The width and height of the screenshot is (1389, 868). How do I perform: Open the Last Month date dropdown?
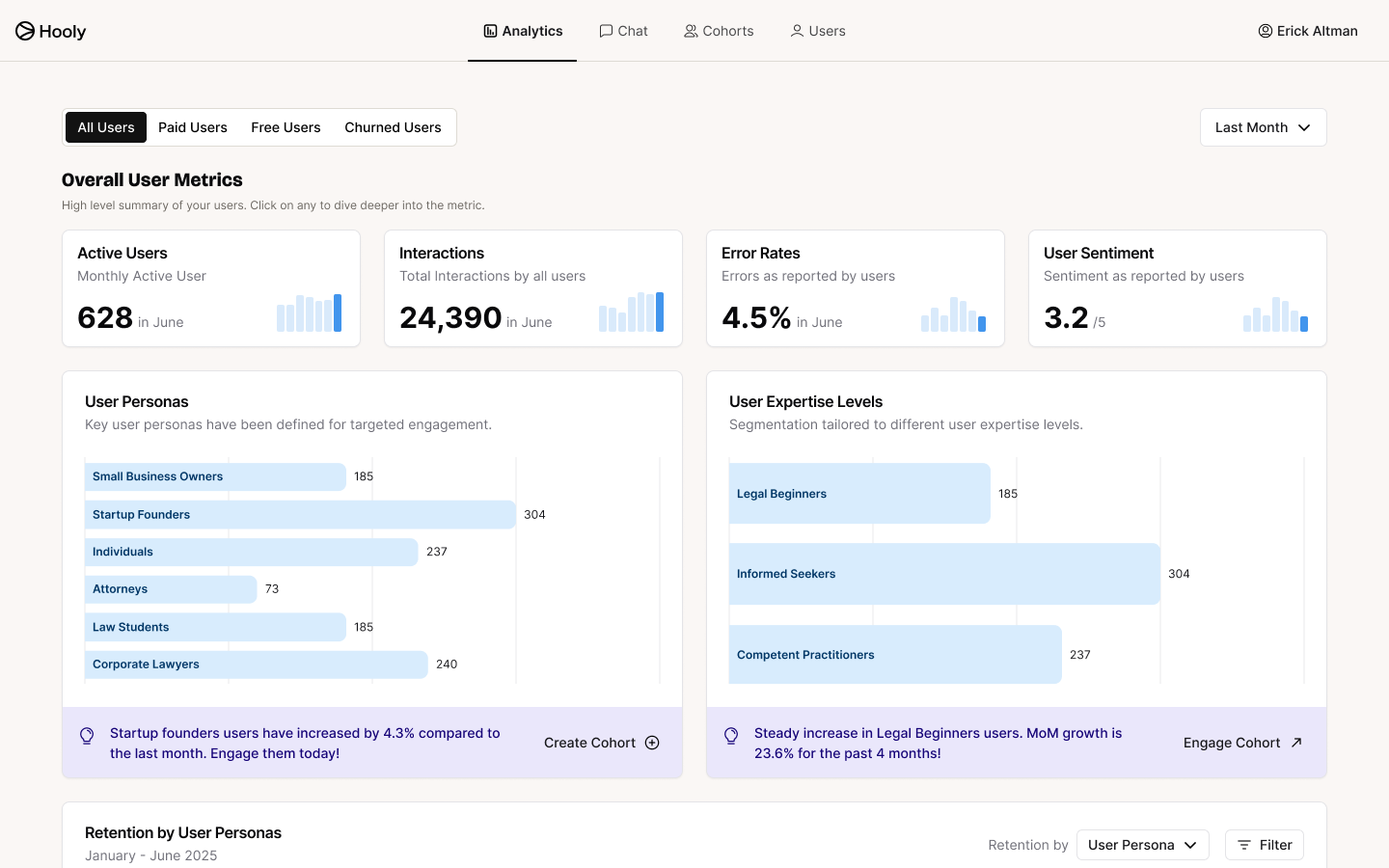click(x=1263, y=127)
